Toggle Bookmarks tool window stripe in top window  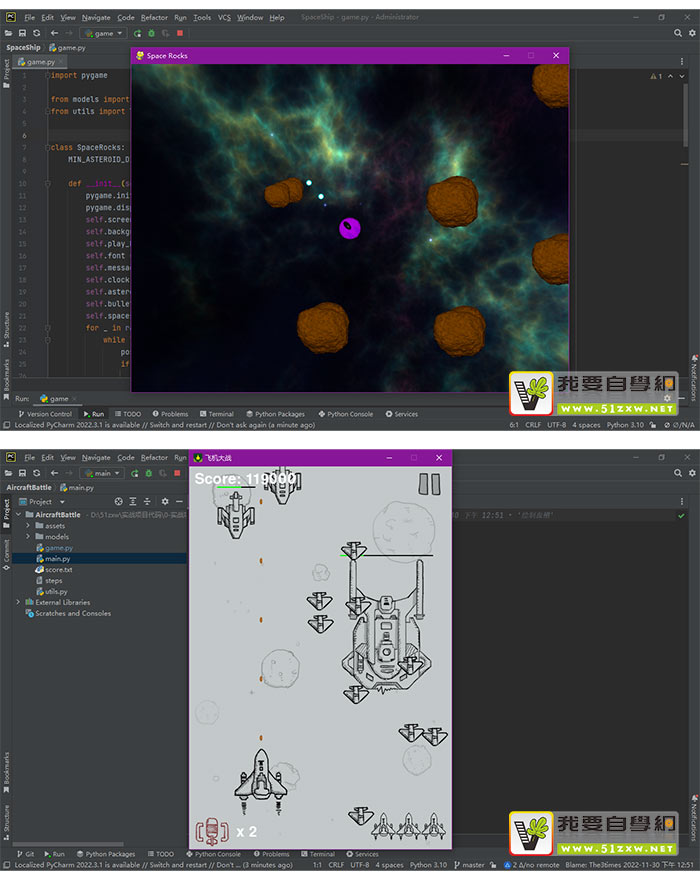click(6, 379)
